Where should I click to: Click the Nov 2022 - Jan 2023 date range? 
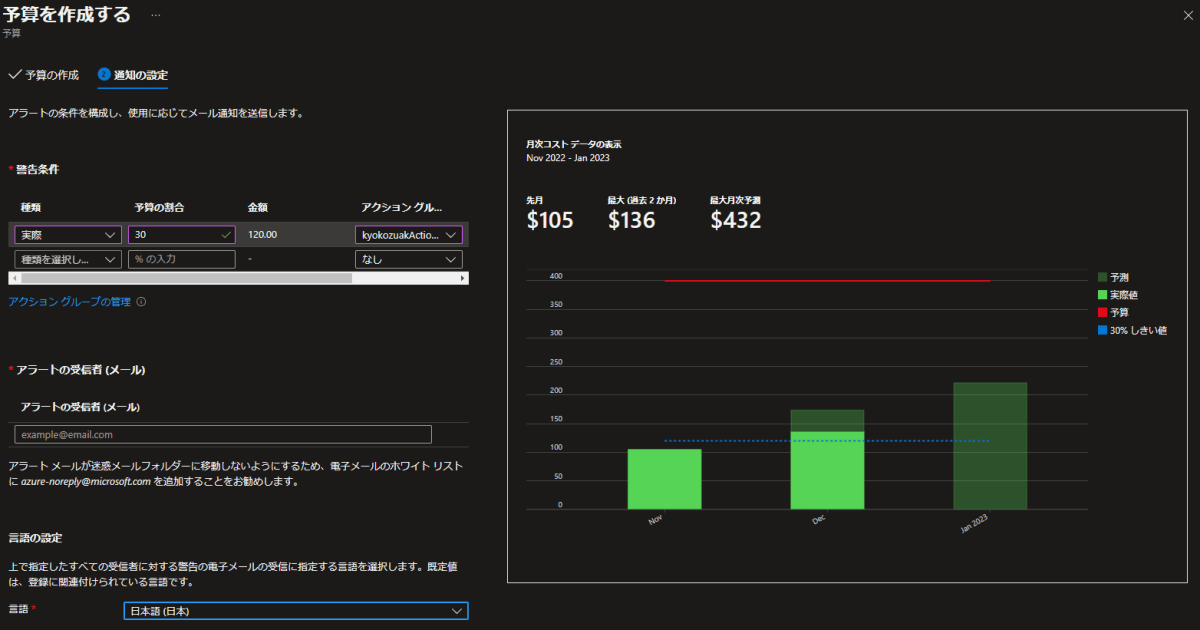tap(568, 158)
